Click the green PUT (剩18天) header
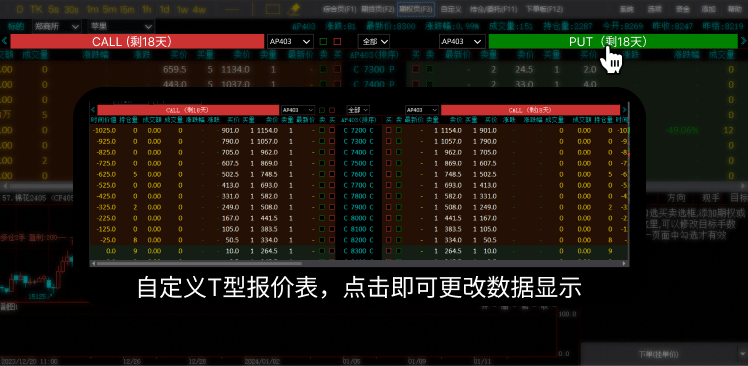Viewport: 748px width, 366px height. 613,42
